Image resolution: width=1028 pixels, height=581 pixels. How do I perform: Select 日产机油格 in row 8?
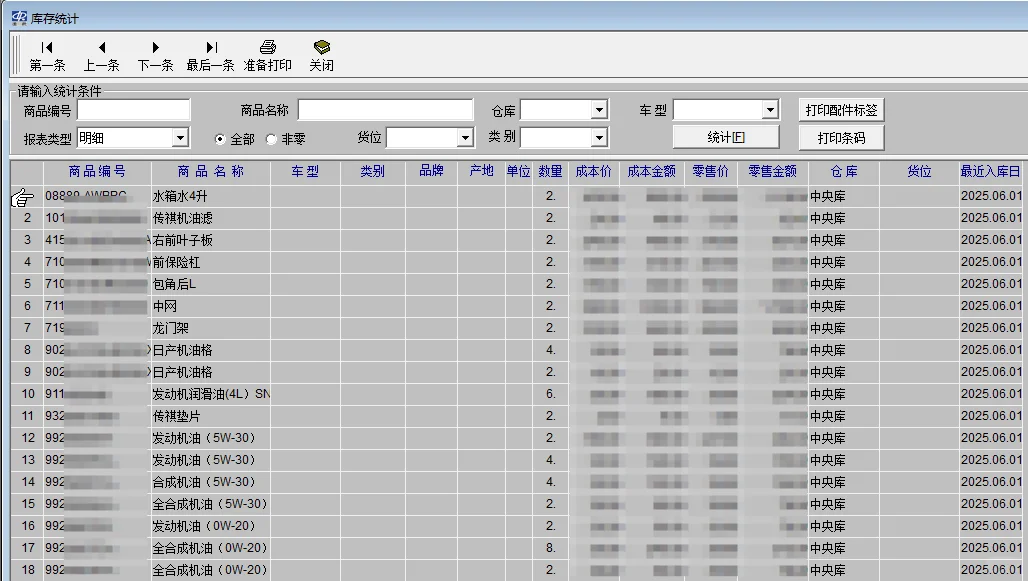(210, 350)
